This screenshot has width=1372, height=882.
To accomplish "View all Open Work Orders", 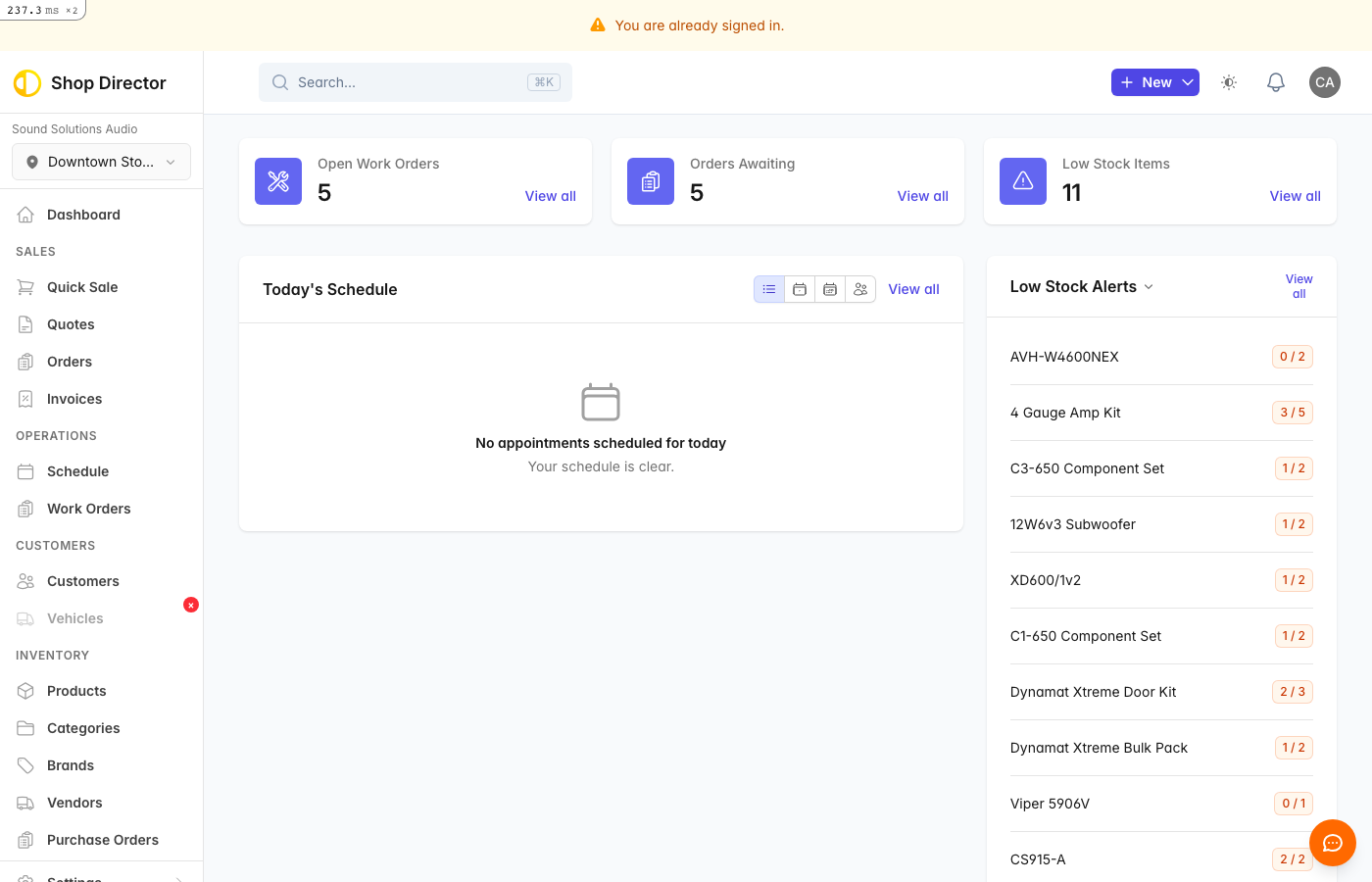I will point(550,196).
